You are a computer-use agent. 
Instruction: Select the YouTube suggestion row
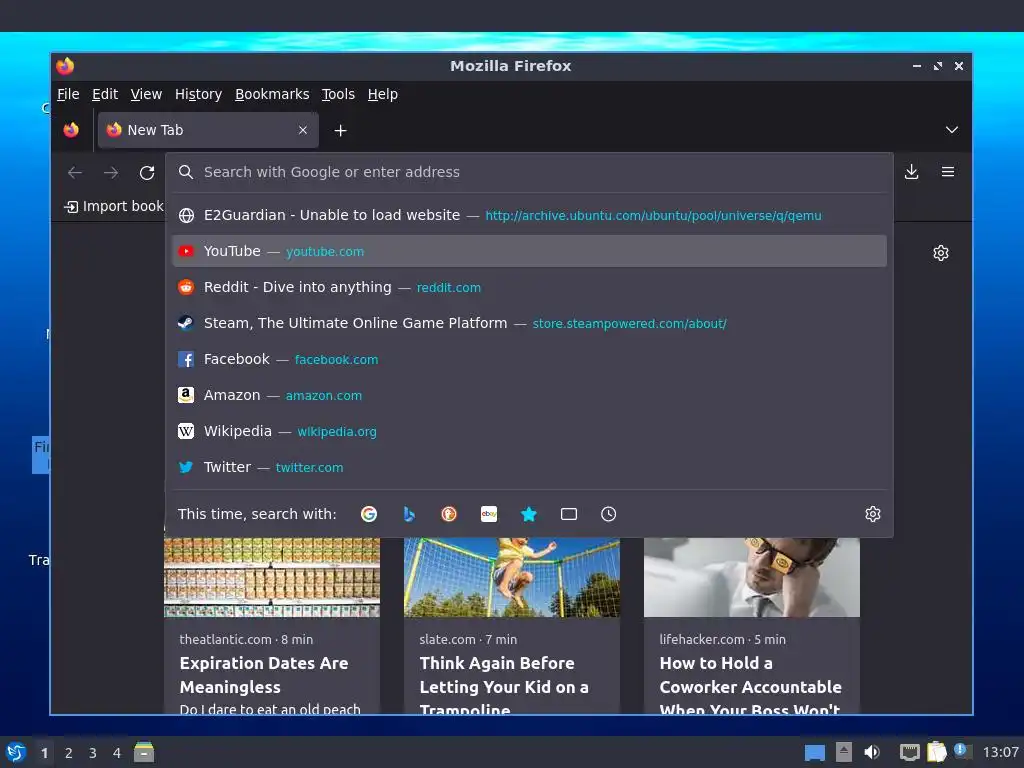pos(529,251)
